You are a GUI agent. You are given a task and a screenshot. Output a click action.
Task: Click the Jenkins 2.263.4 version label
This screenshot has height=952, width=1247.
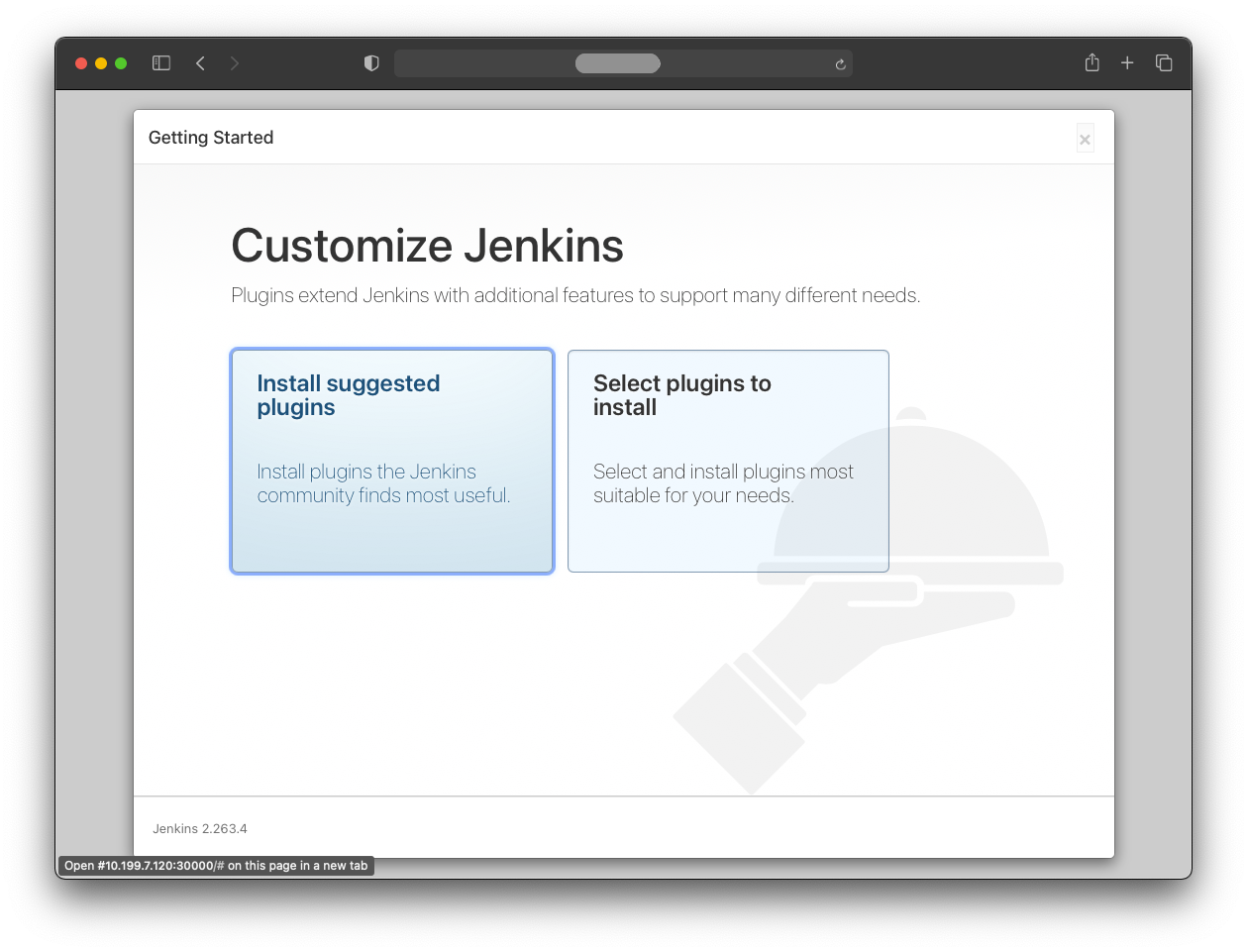coord(200,828)
